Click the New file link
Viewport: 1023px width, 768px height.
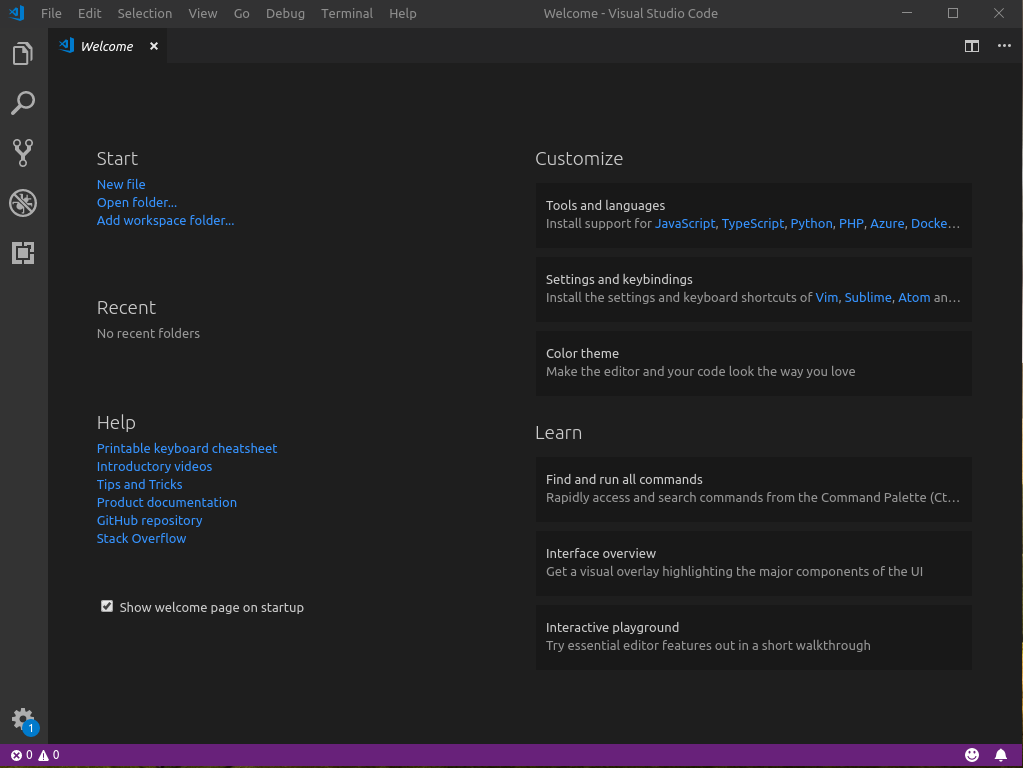click(x=121, y=184)
